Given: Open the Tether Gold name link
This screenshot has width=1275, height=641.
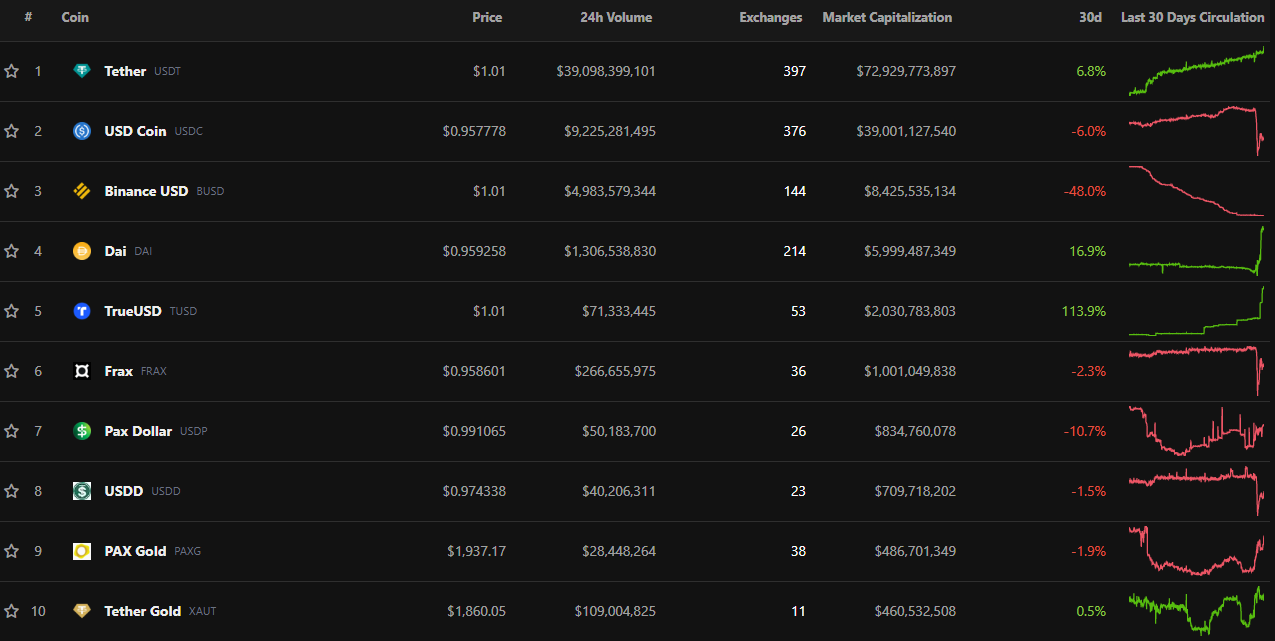Looking at the screenshot, I should tap(142, 611).
